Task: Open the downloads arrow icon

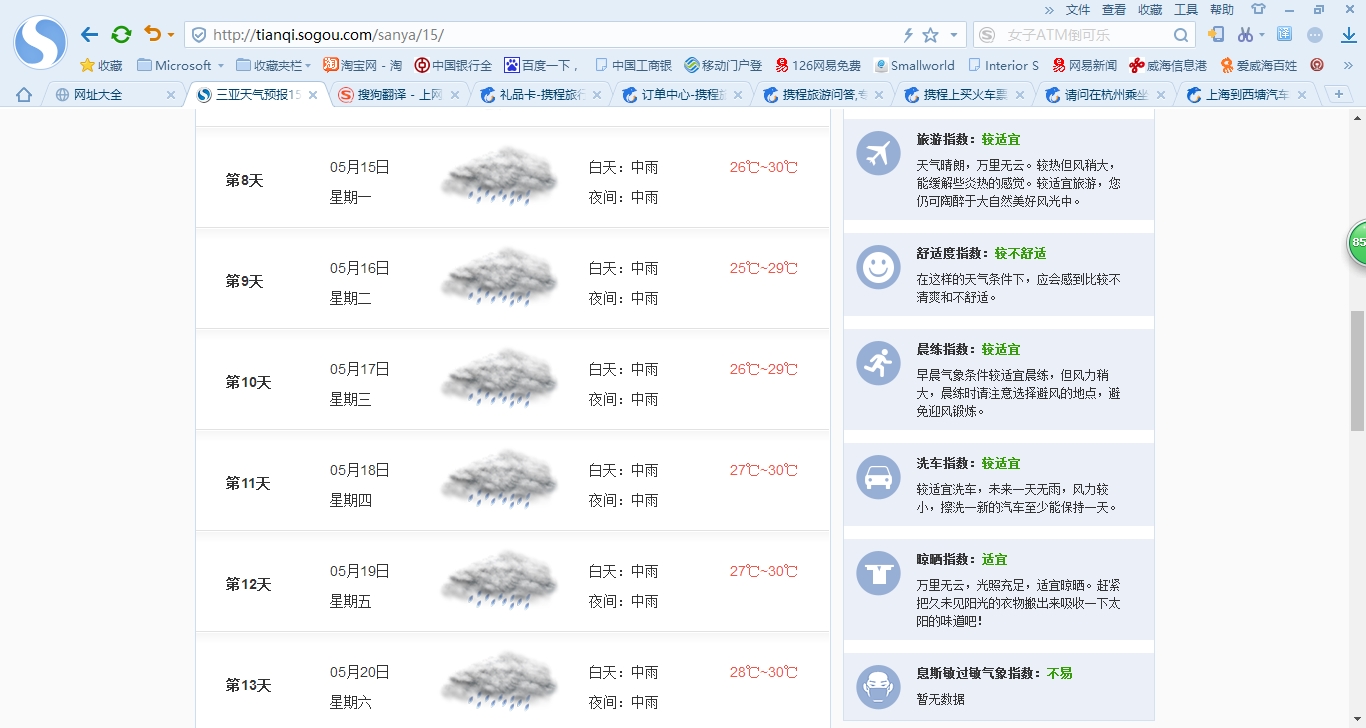Action: (x=1348, y=35)
